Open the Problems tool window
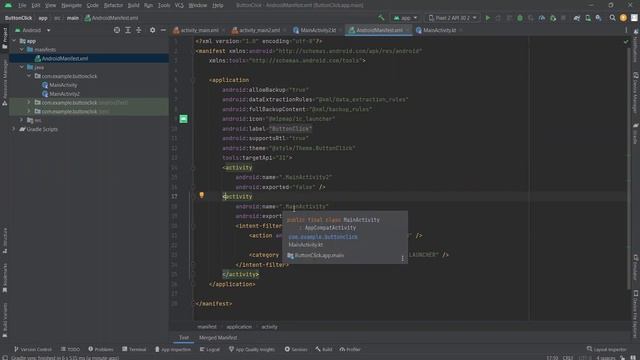Viewport: 640px width, 360px height. tap(101, 349)
